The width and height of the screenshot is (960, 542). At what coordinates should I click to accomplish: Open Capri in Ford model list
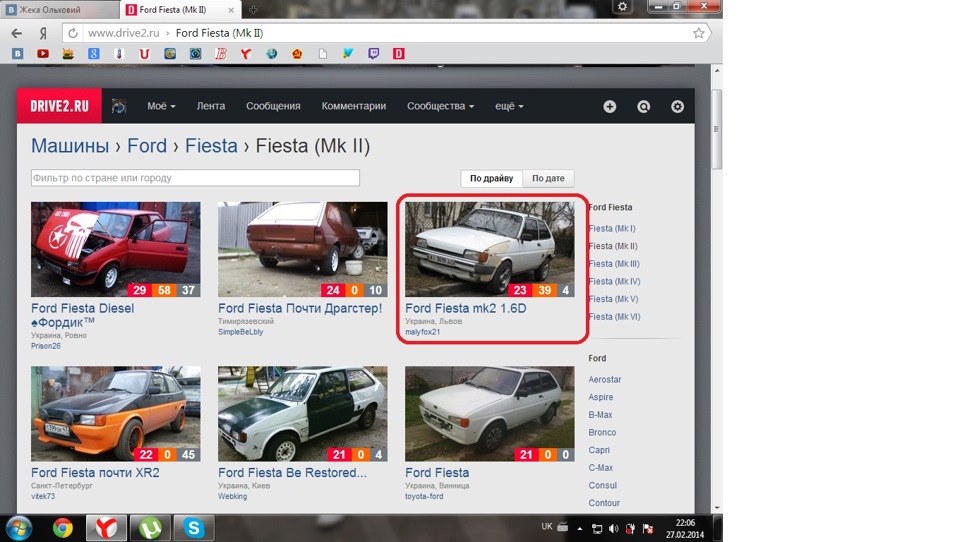[599, 450]
